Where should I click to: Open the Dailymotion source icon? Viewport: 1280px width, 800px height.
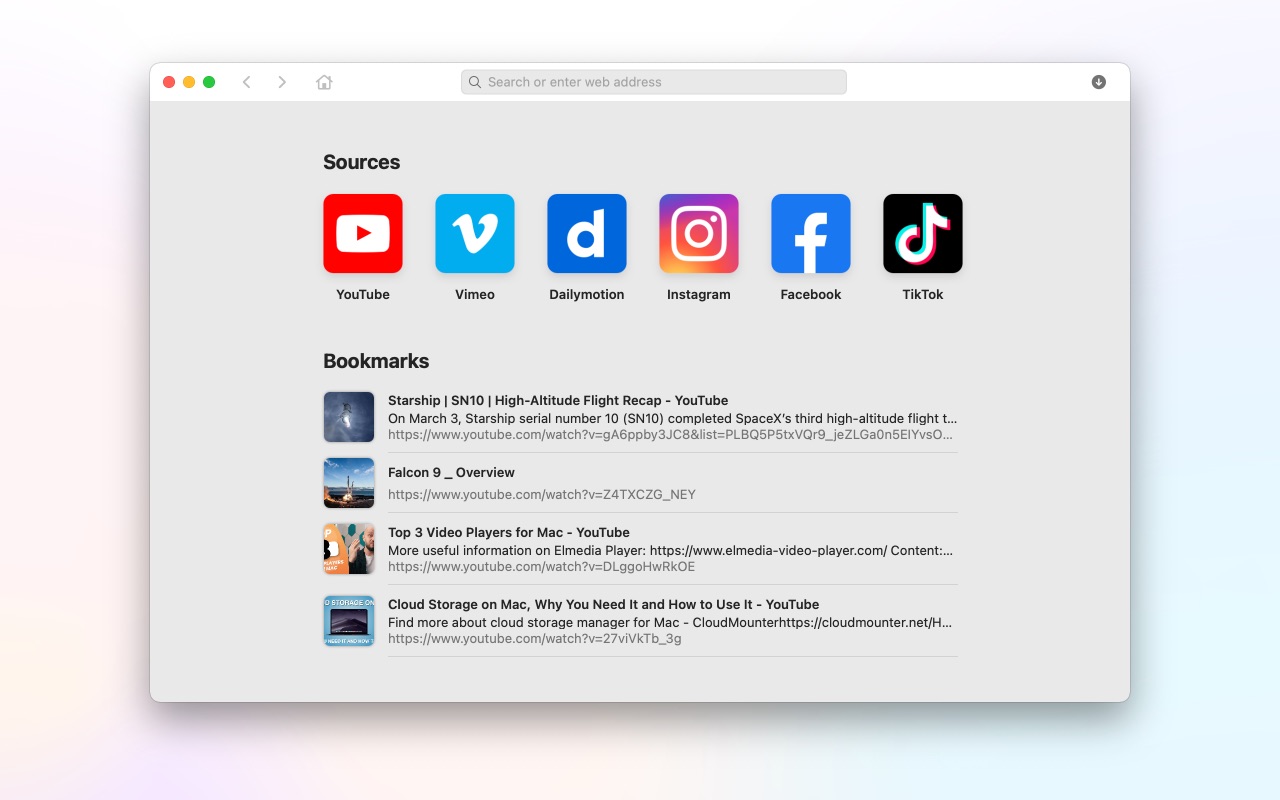coord(587,233)
